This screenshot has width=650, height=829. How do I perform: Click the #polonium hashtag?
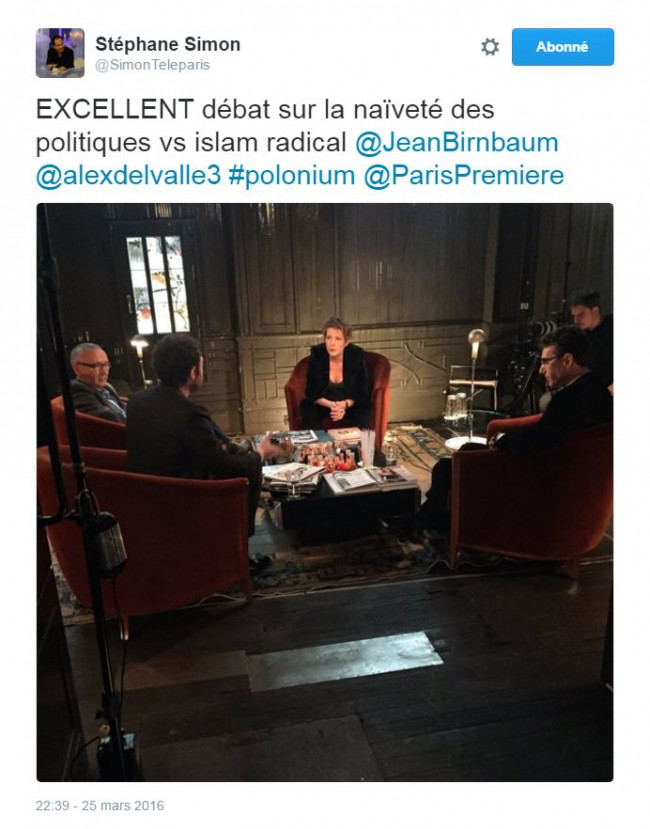tap(291, 176)
